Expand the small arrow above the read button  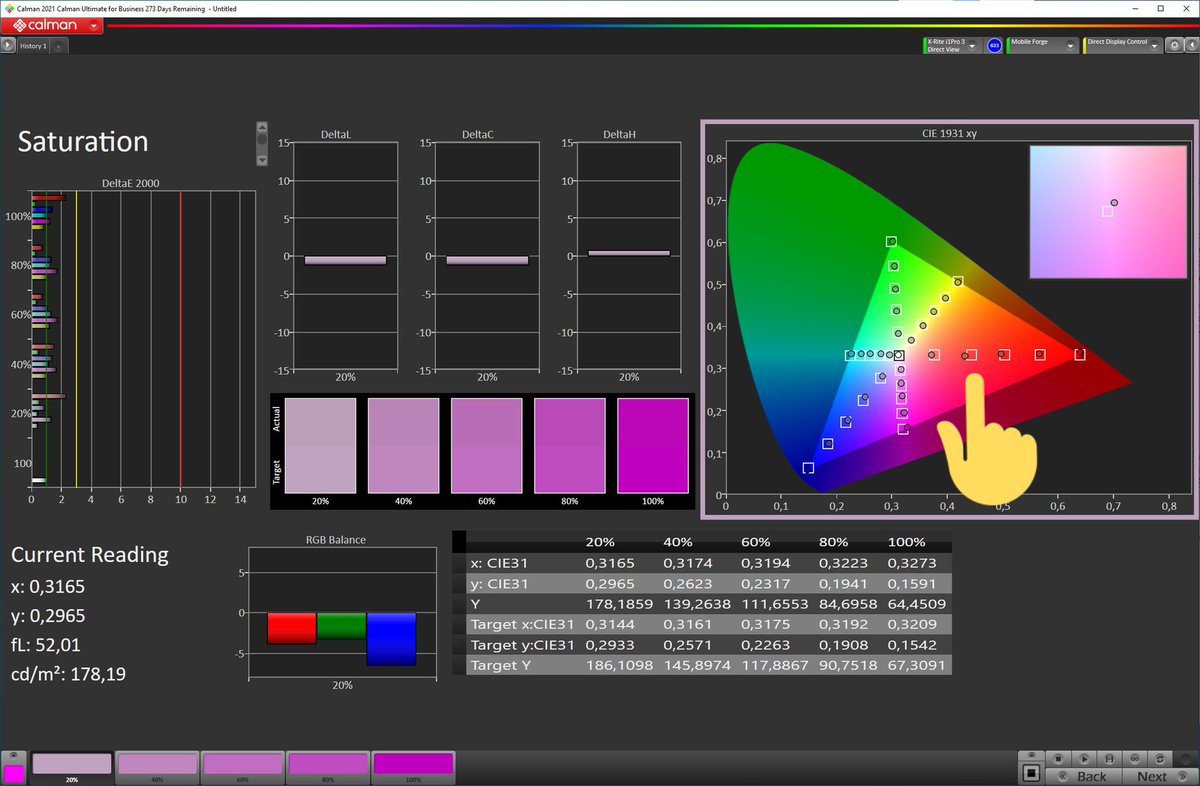tap(1031, 755)
